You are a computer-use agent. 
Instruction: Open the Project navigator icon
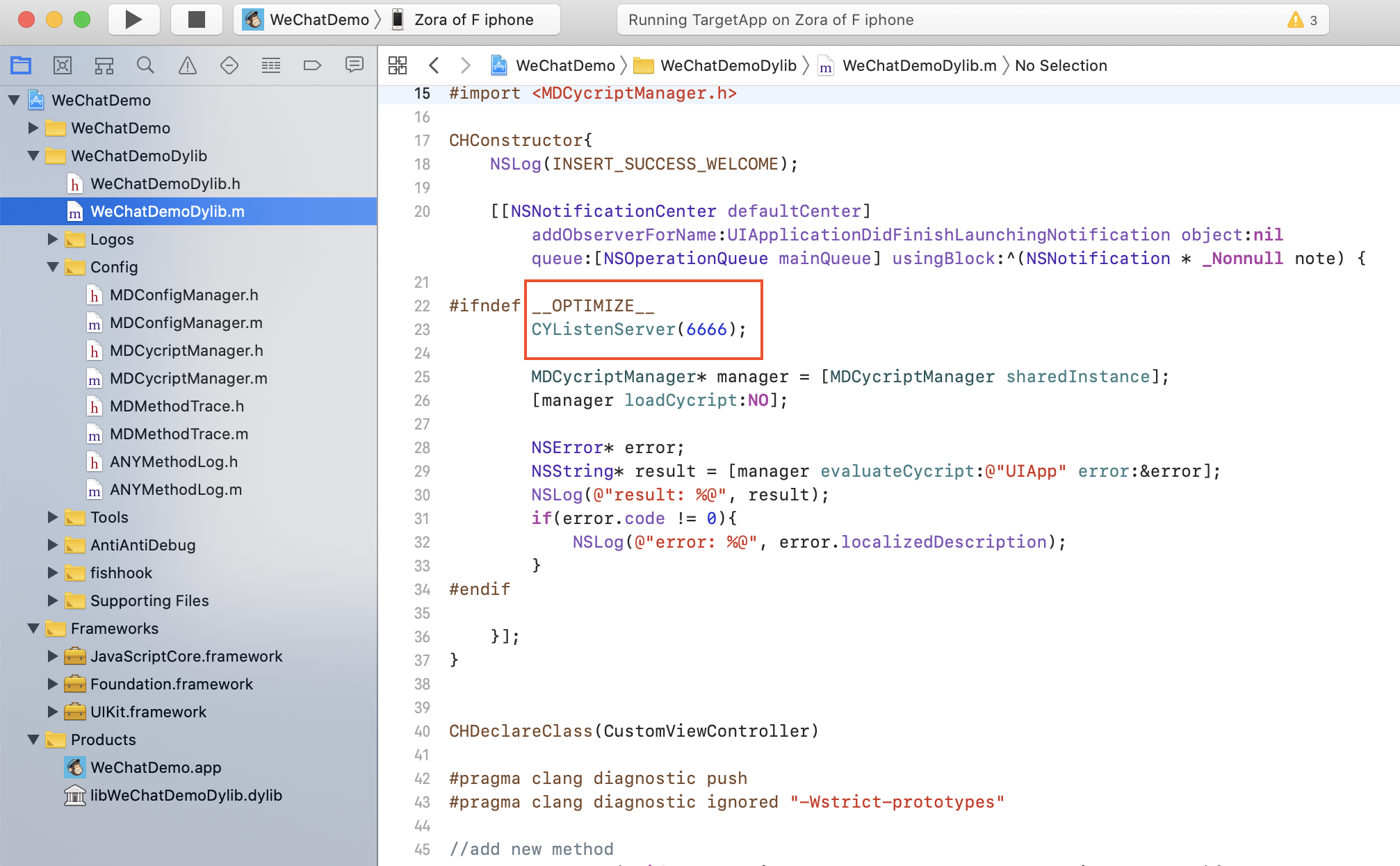point(21,65)
